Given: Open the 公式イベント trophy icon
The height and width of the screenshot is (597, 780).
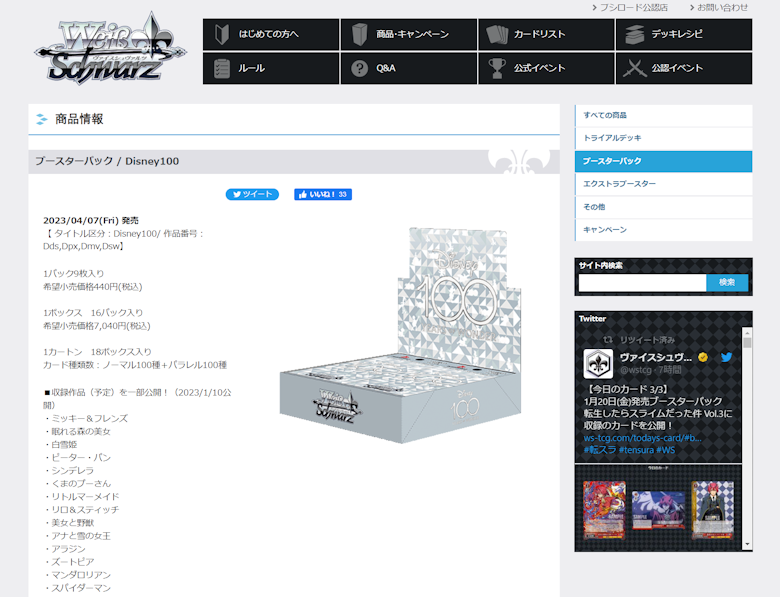Looking at the screenshot, I should [x=497, y=69].
